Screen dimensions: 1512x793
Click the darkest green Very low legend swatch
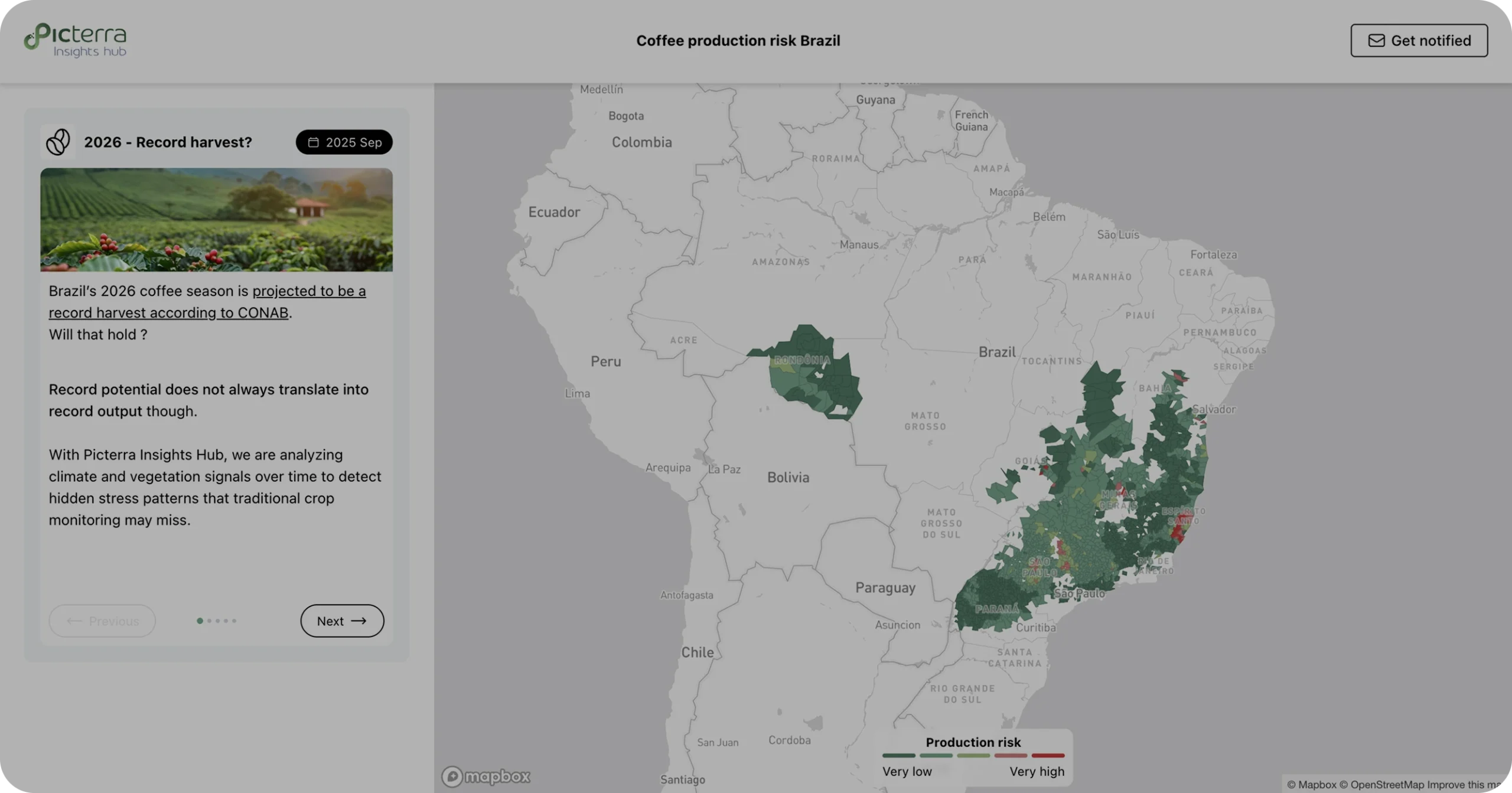898,755
